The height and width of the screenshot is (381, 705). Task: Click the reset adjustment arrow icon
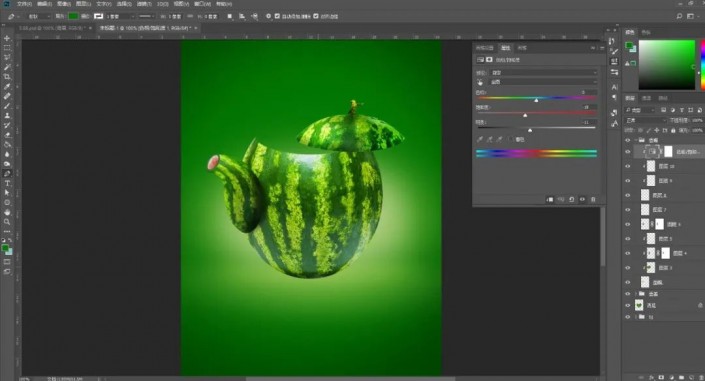point(571,199)
